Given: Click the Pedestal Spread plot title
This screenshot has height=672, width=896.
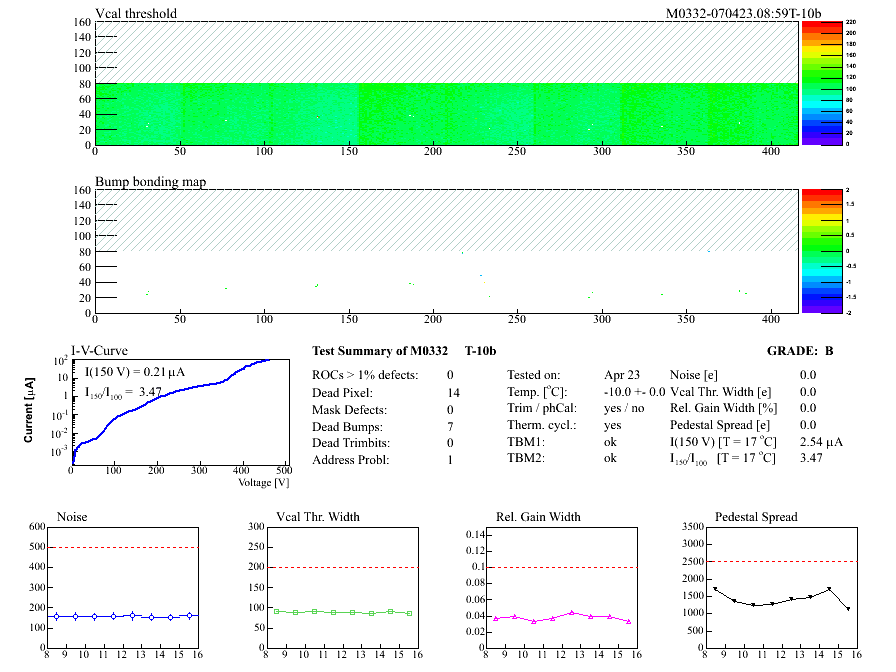Looking at the screenshot, I should (x=756, y=517).
